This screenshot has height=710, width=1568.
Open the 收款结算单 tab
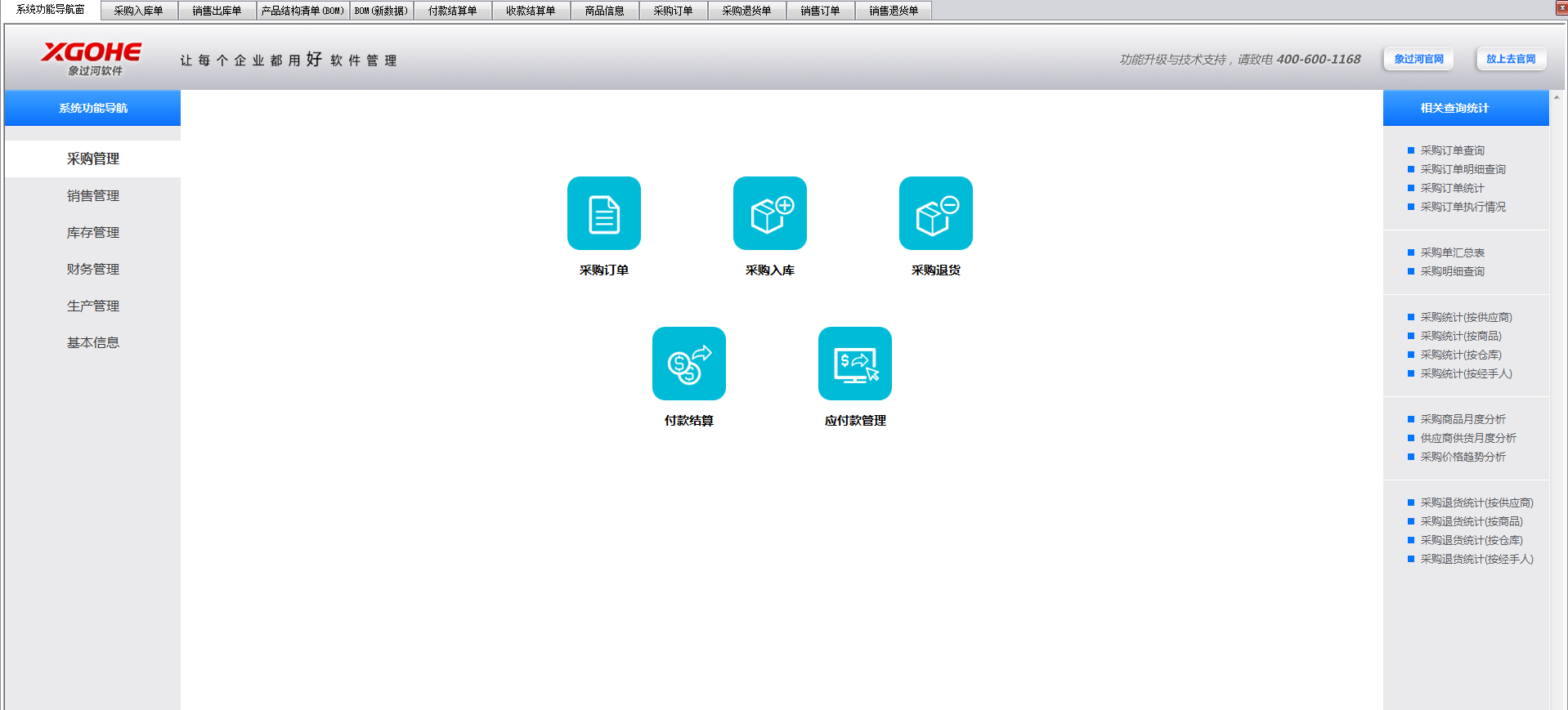coord(530,11)
